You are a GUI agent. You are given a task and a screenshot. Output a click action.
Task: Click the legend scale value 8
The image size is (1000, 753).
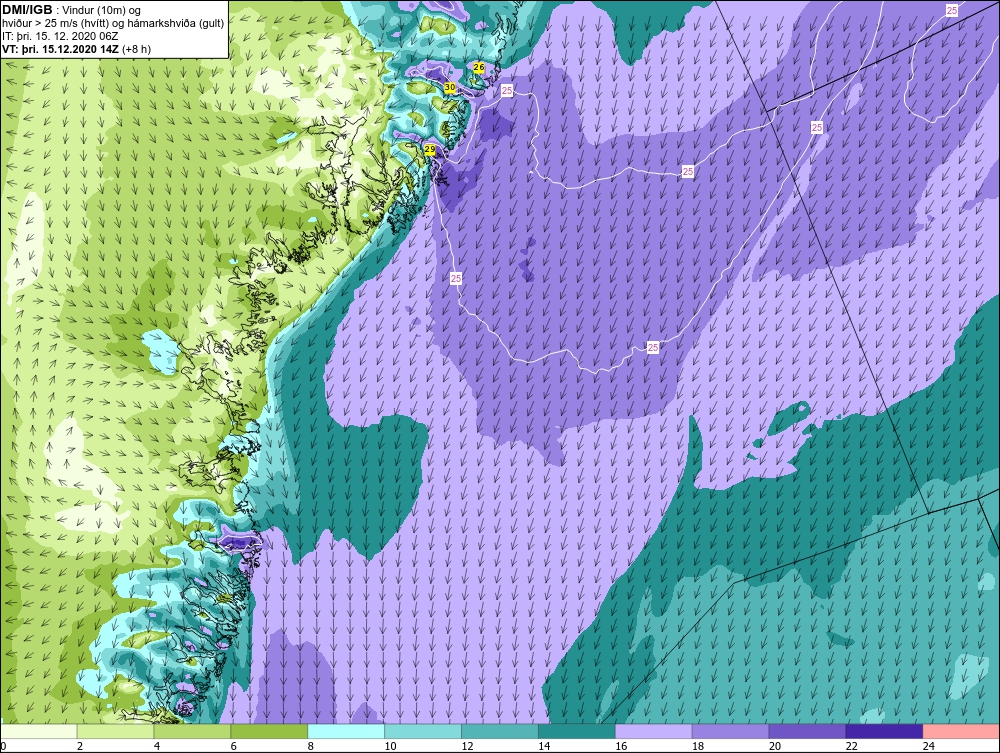pyautogui.click(x=311, y=746)
